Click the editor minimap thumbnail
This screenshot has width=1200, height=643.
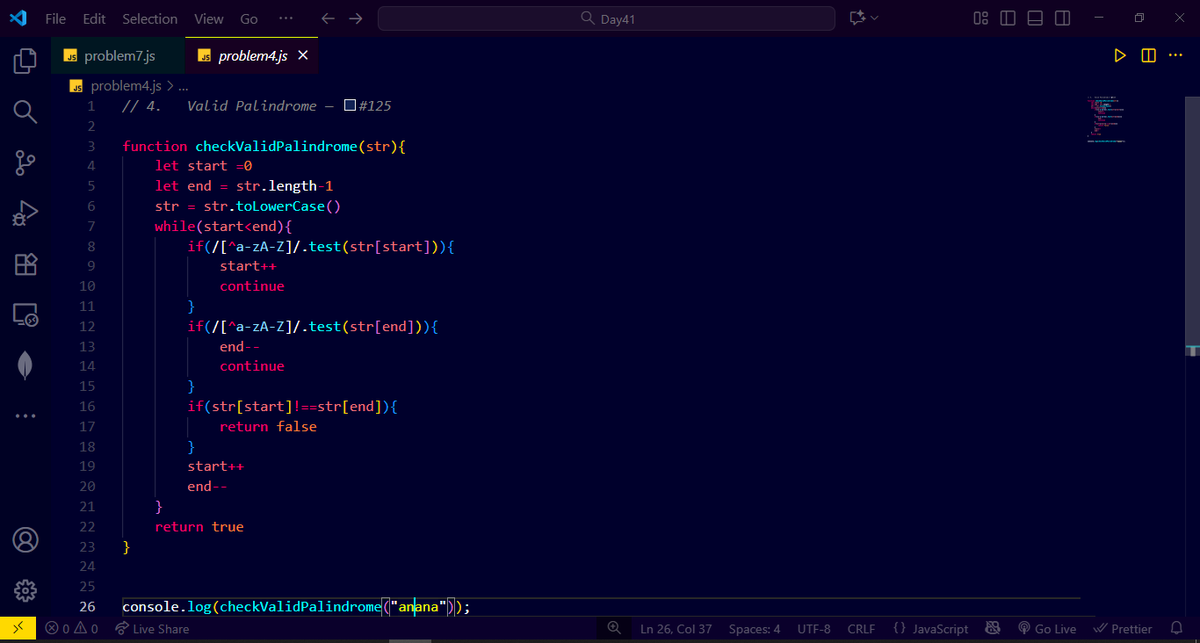click(1105, 118)
